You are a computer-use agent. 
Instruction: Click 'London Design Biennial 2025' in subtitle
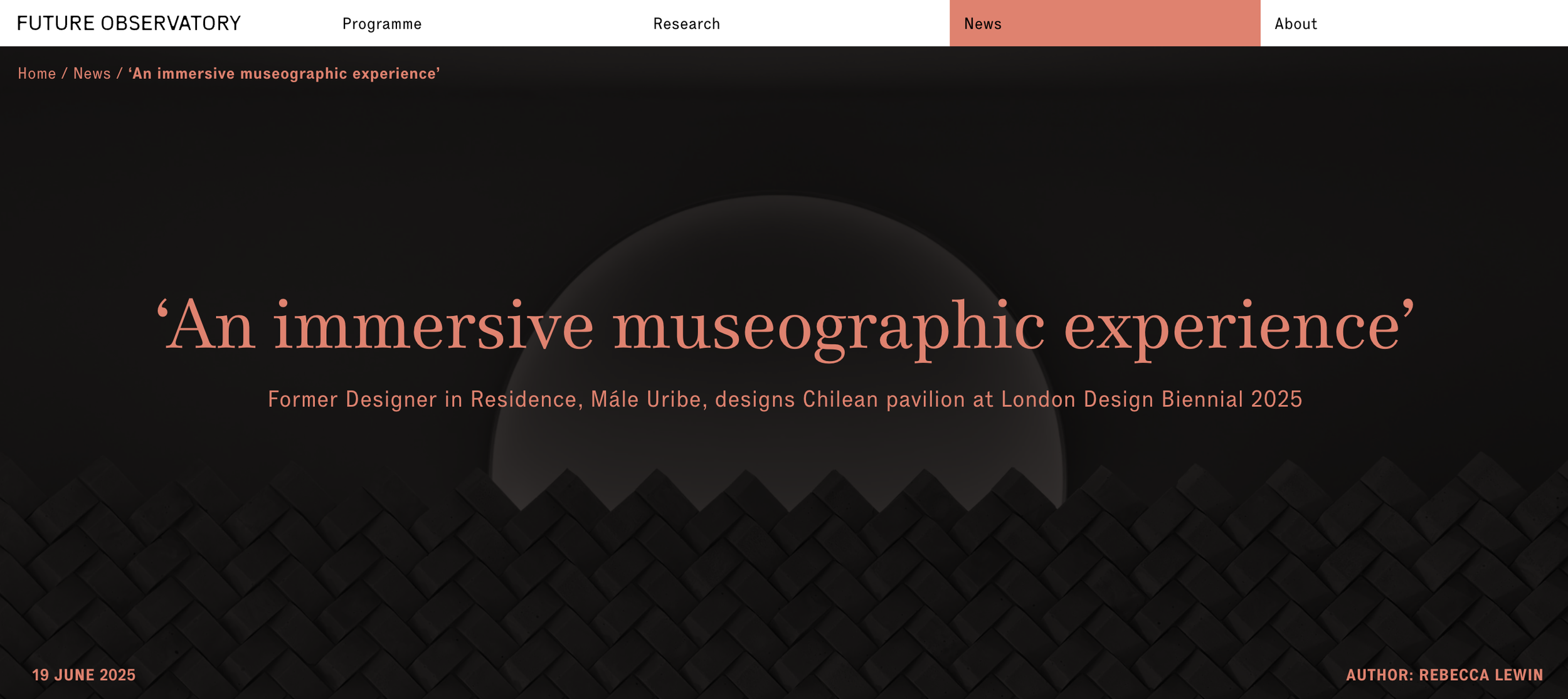pyautogui.click(x=1151, y=399)
